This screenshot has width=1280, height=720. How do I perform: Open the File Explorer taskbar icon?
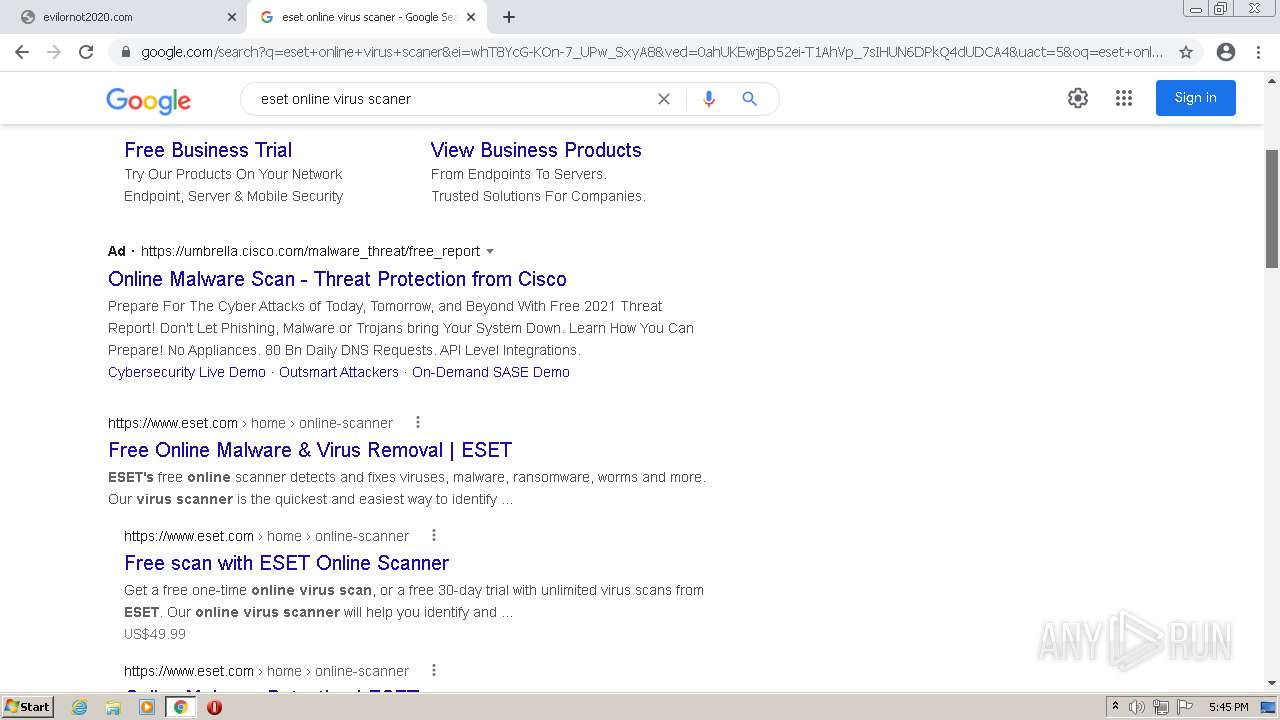pyautogui.click(x=113, y=707)
